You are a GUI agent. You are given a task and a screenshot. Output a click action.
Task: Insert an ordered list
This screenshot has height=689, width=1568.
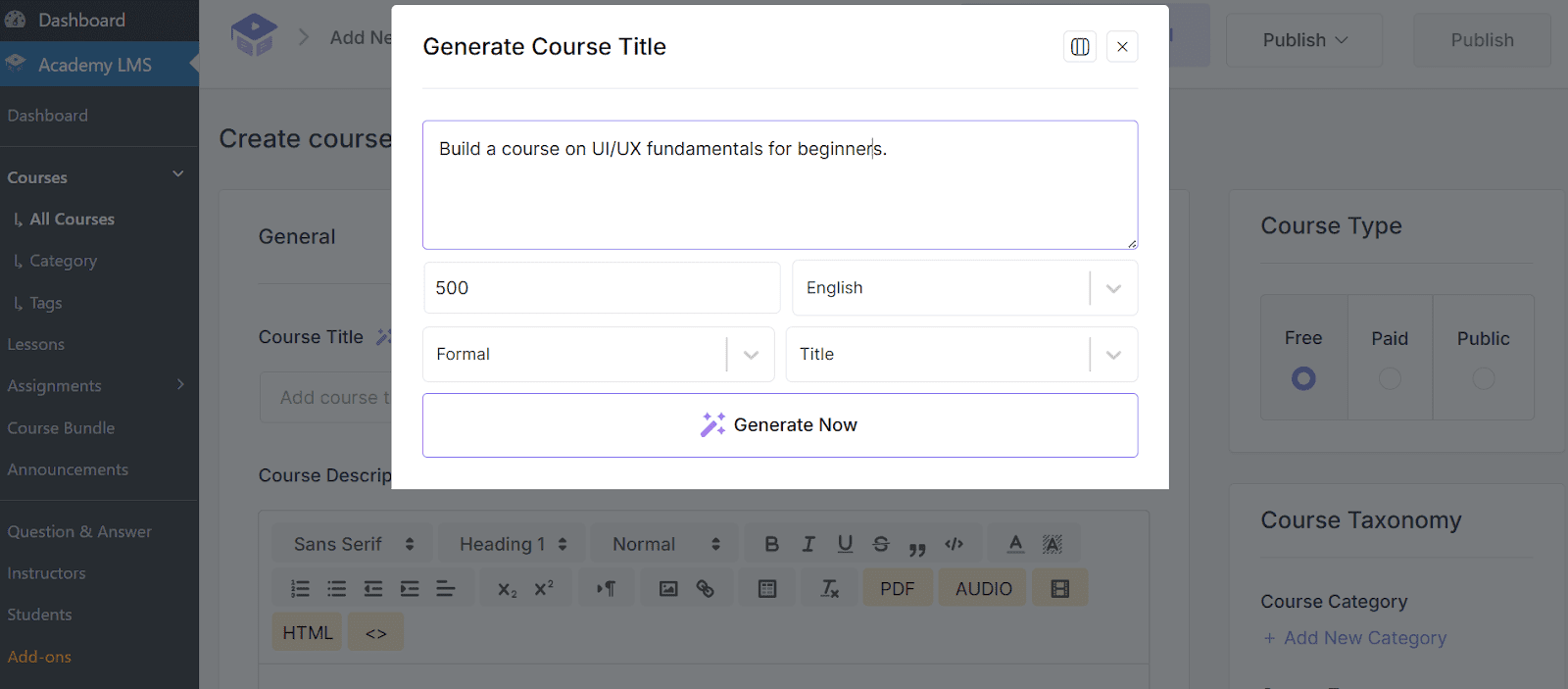tap(300, 589)
